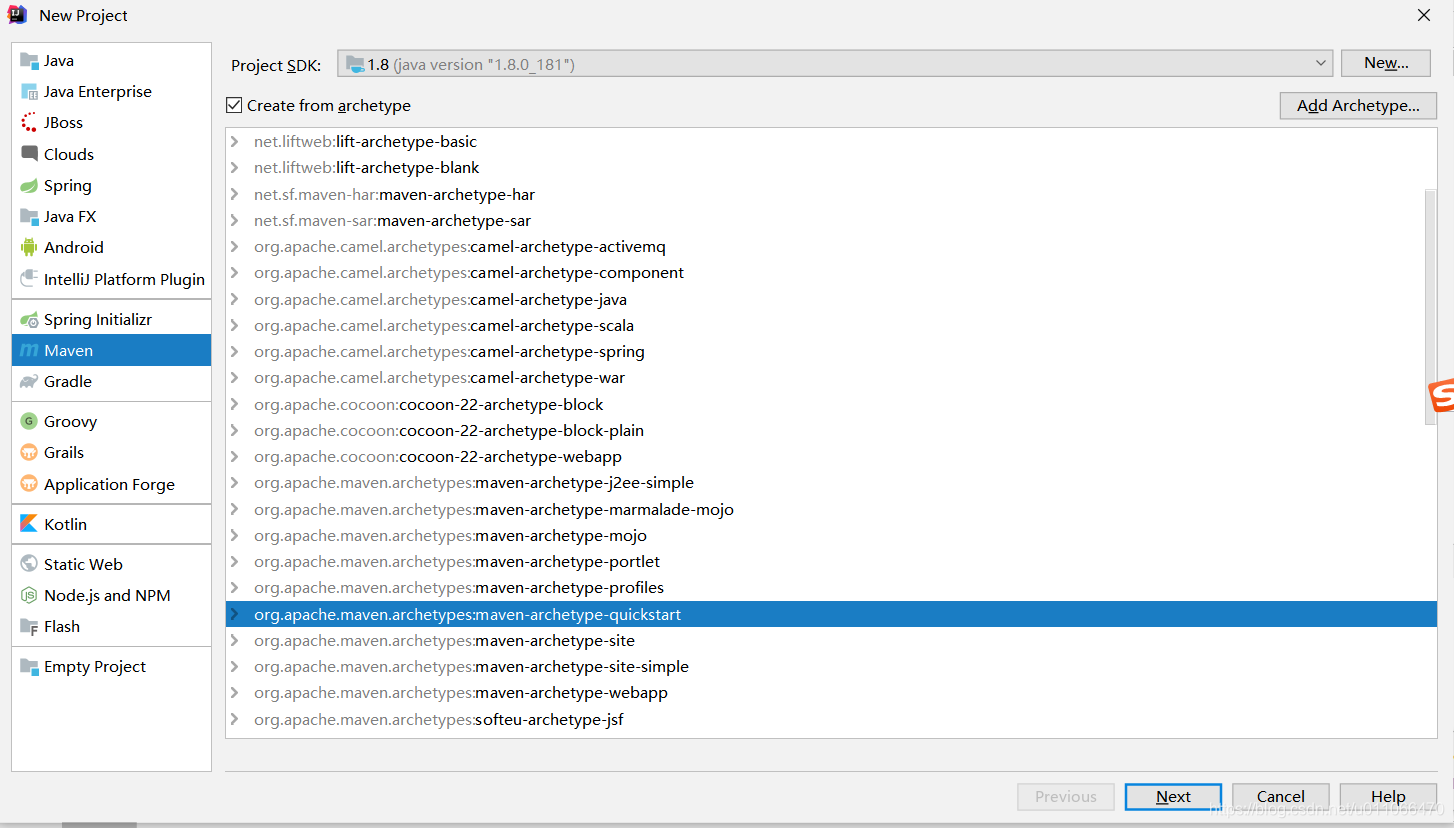This screenshot has height=828, width=1454.
Task: Pick the Android project type label
Action: (74, 248)
